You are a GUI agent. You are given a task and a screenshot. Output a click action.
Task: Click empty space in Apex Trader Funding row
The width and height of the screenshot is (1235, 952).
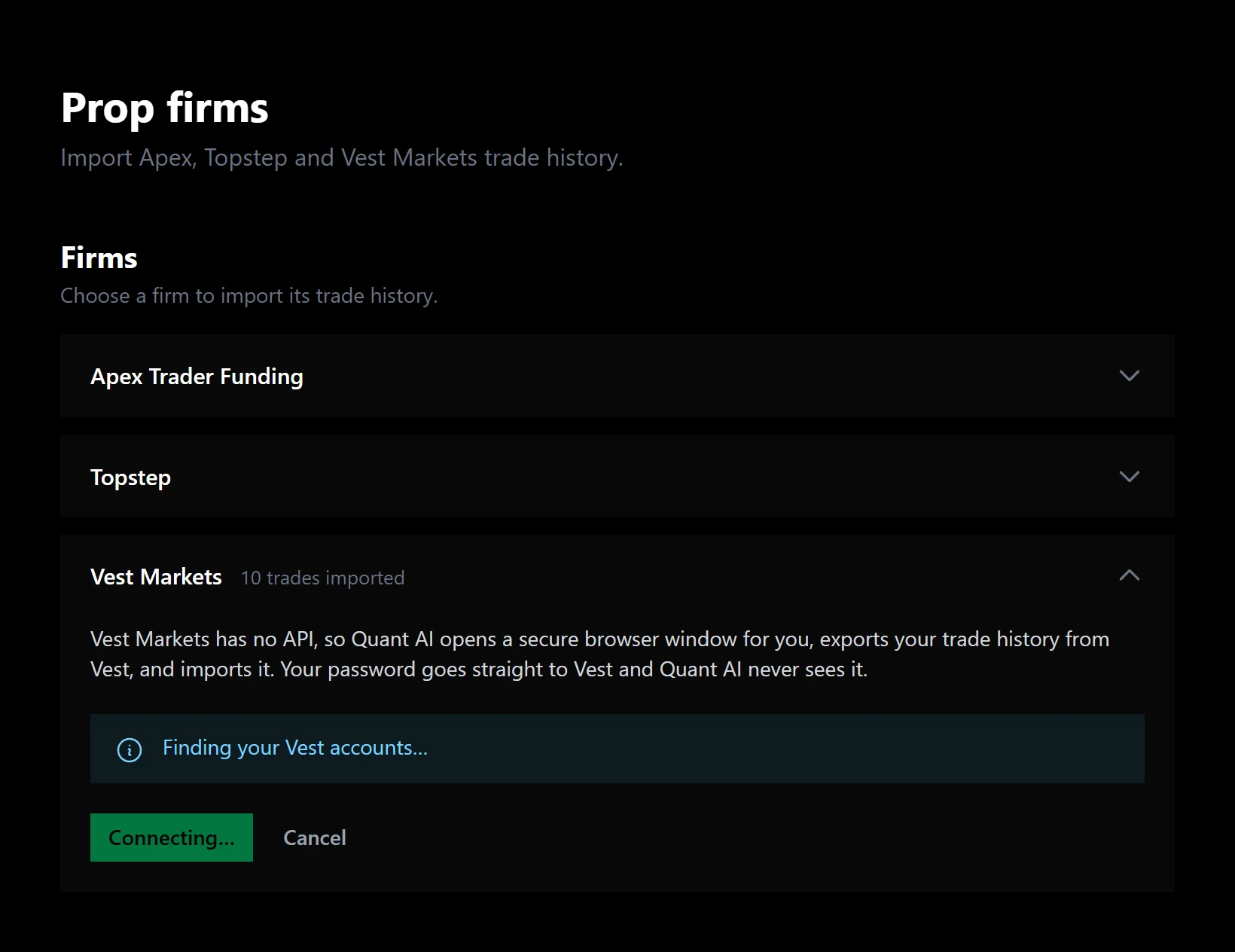(678, 376)
